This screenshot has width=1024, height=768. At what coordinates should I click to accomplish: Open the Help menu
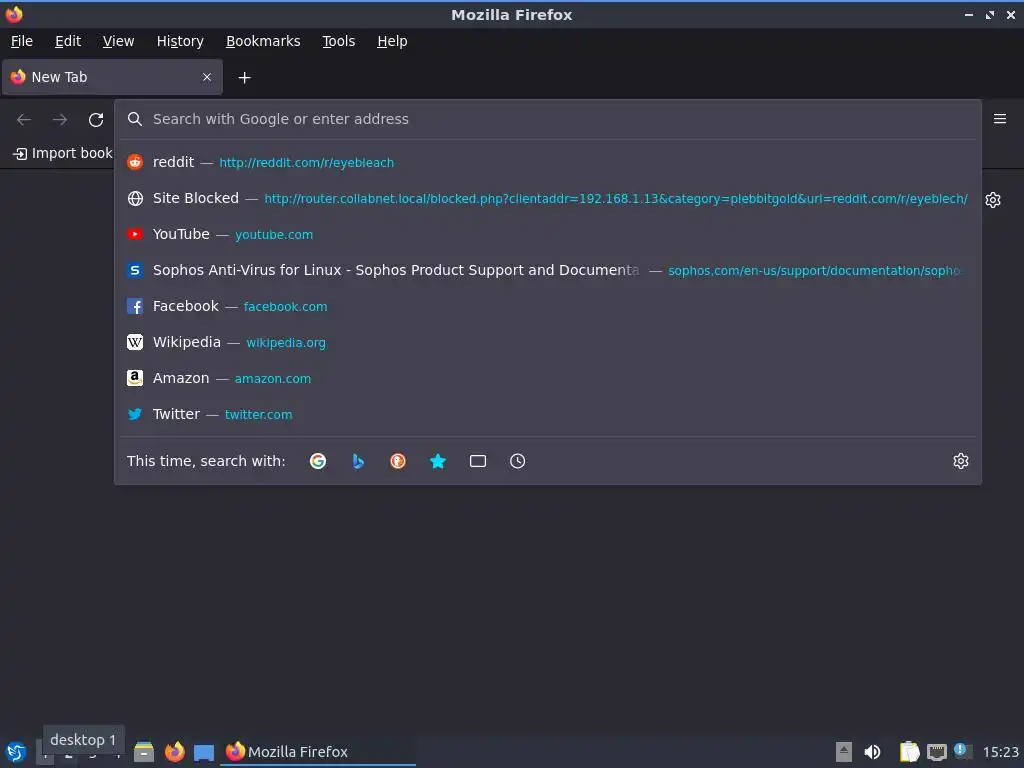[x=392, y=41]
